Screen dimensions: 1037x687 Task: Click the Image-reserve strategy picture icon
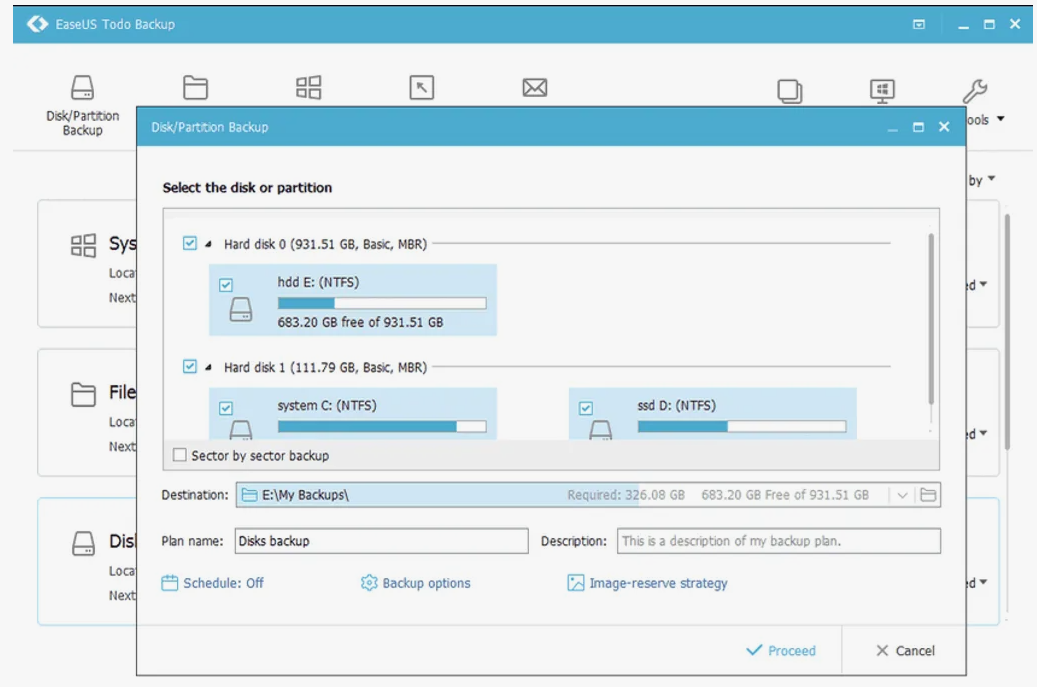pyautogui.click(x=575, y=583)
